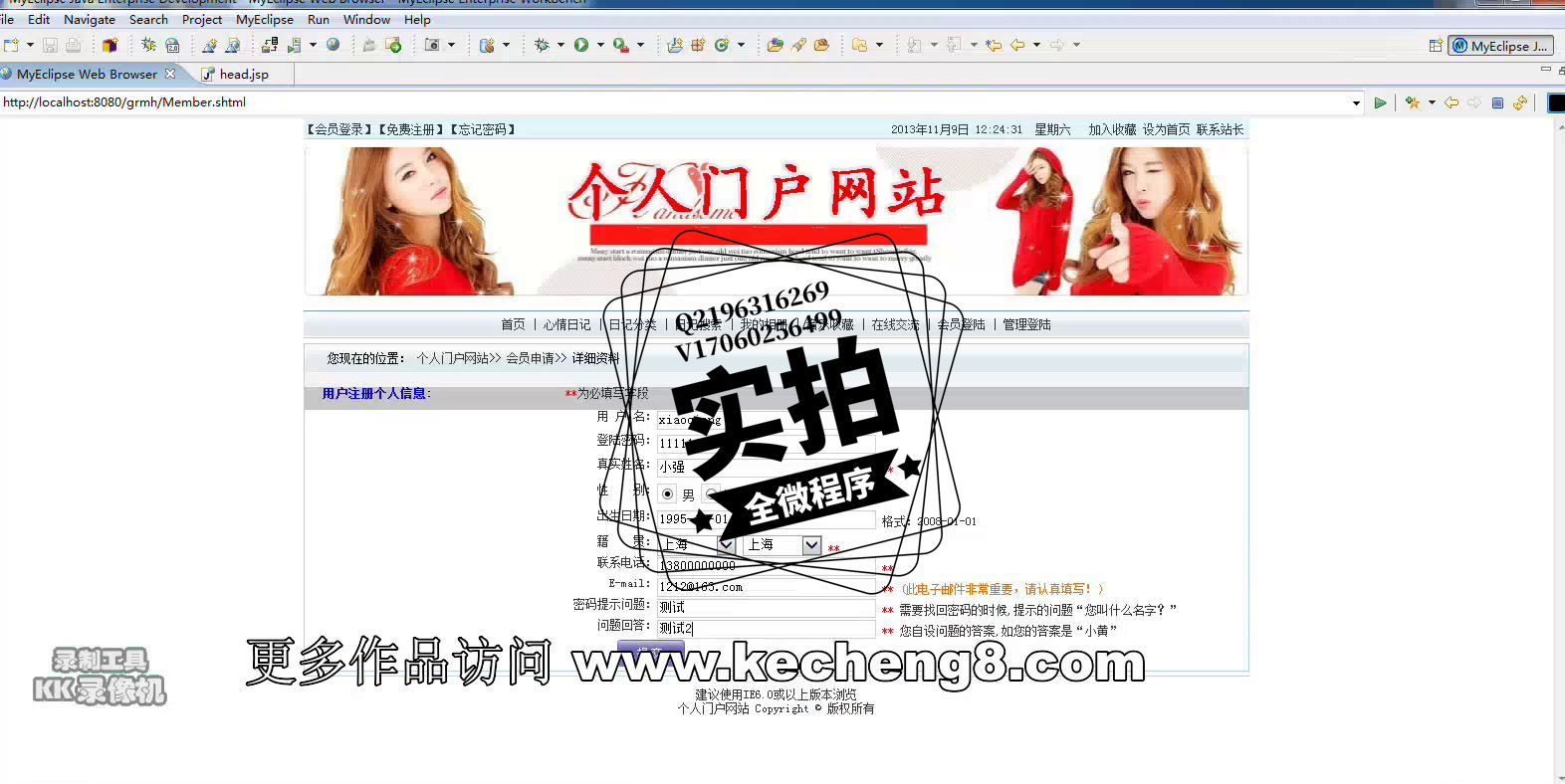
Task: Open the Window menu
Action: pos(366,19)
